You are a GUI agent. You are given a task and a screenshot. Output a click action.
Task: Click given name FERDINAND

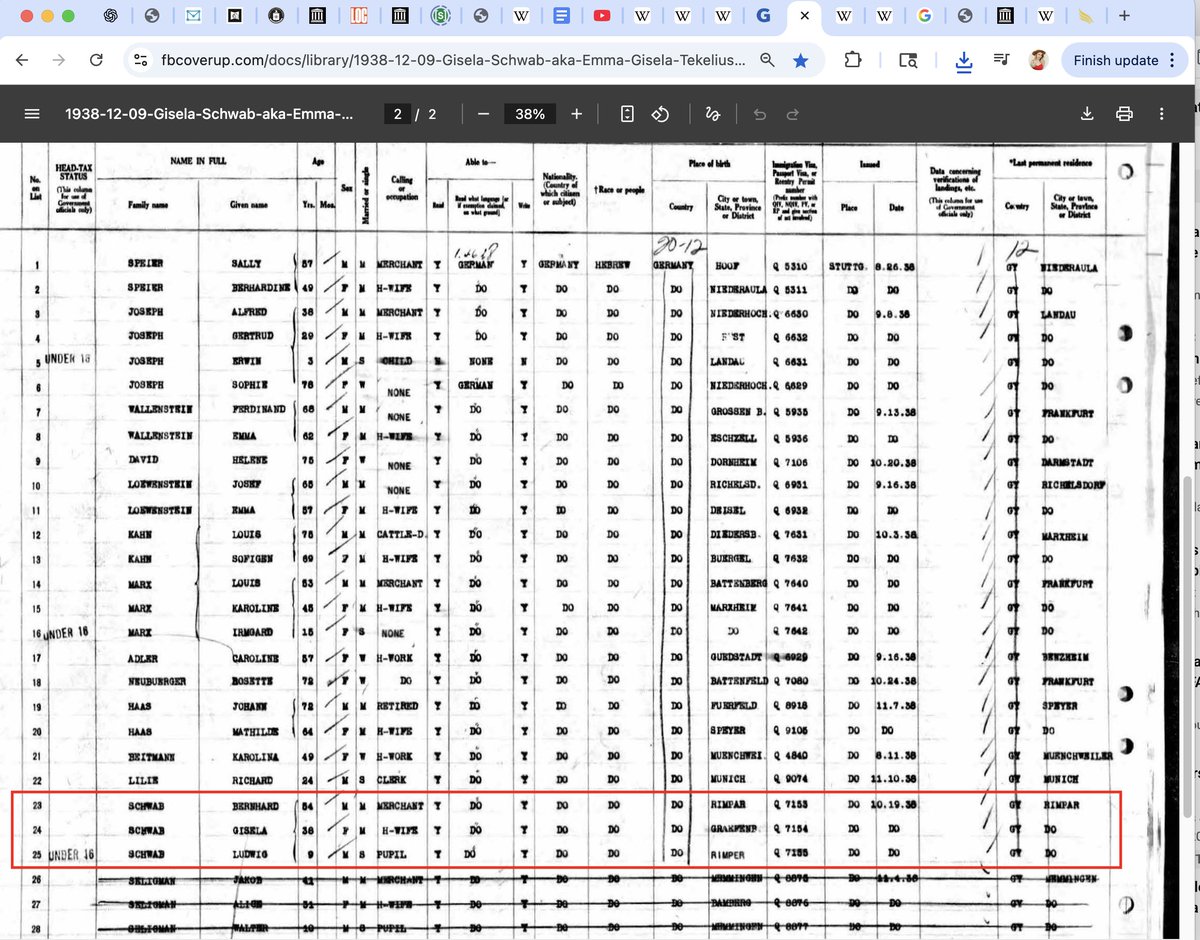pyautogui.click(x=258, y=410)
